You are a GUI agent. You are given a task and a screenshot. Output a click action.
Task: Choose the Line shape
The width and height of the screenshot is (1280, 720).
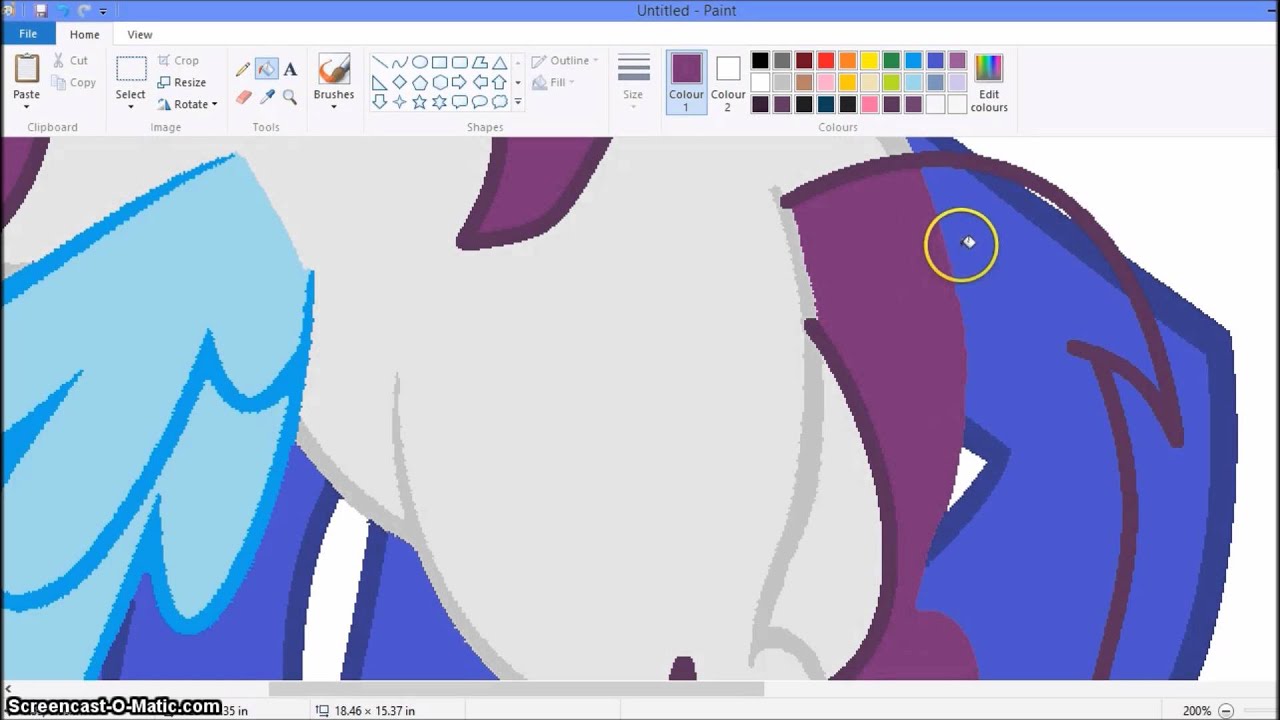pyautogui.click(x=380, y=62)
